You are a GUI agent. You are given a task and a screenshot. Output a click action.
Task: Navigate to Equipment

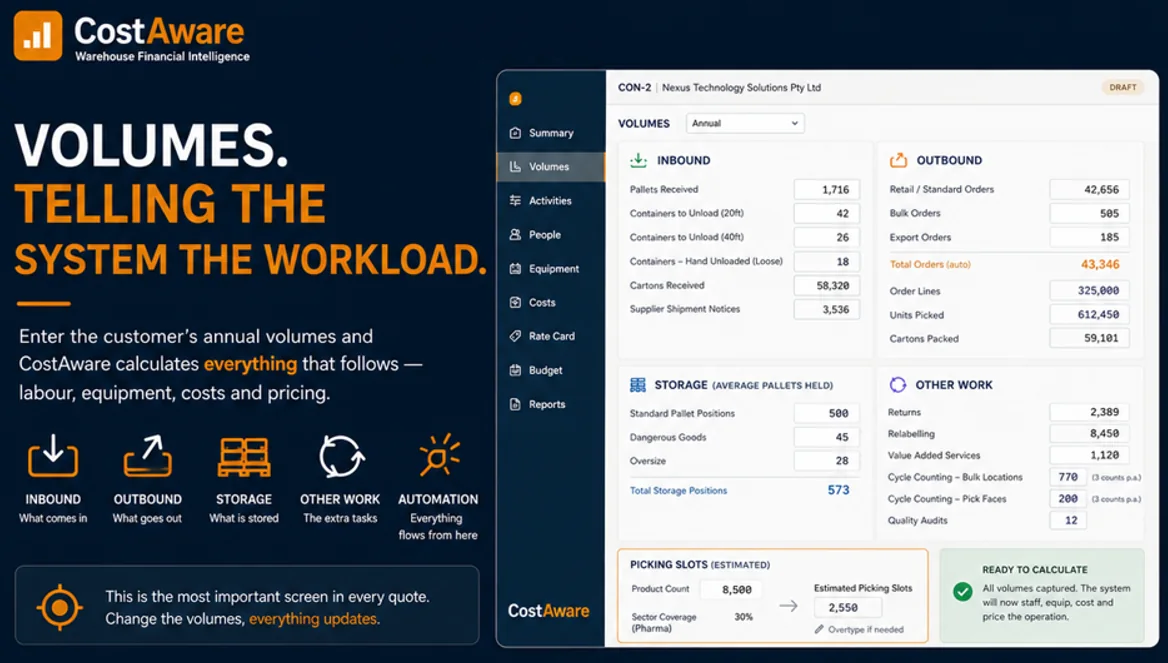550,268
